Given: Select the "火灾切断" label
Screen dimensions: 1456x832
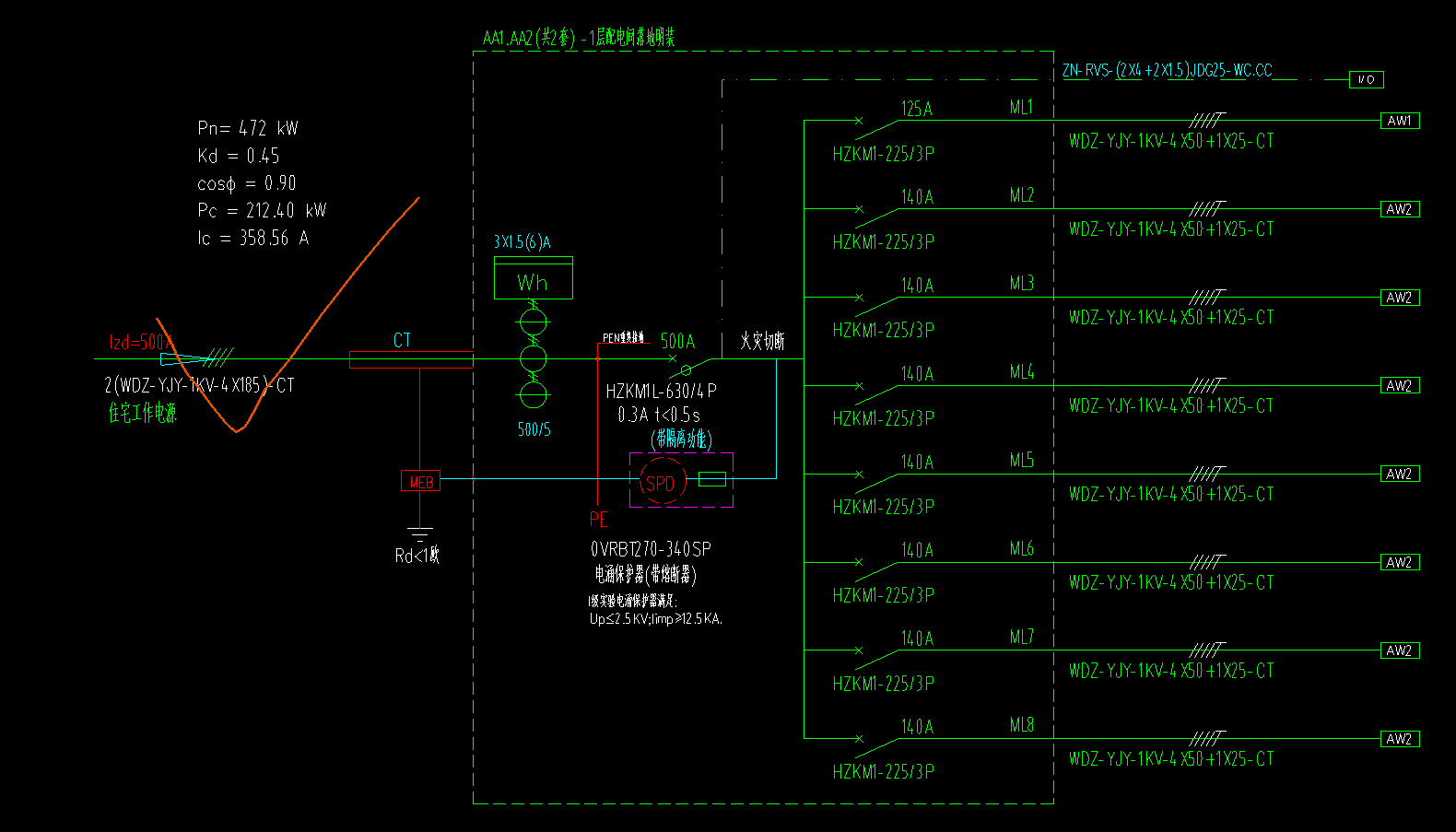Looking at the screenshot, I should (762, 341).
